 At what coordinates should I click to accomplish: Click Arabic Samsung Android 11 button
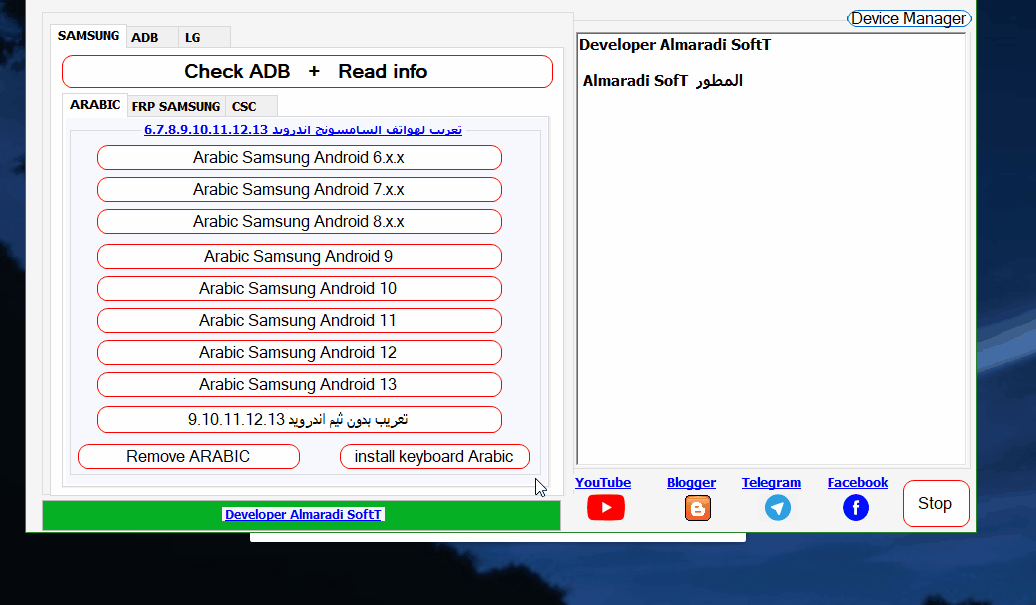[299, 320]
